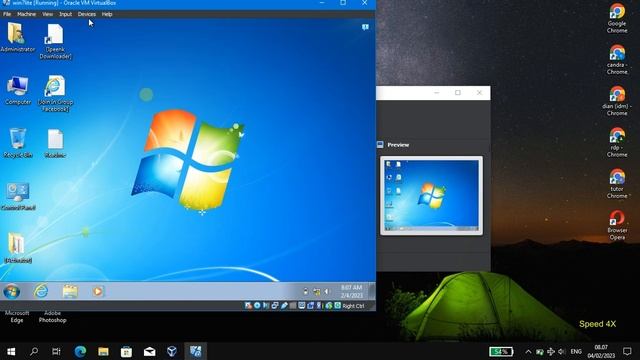The width and height of the screenshot is (640, 360).
Task: Select the Speenk Downloader shortcut in the VM
Action: click(55, 41)
